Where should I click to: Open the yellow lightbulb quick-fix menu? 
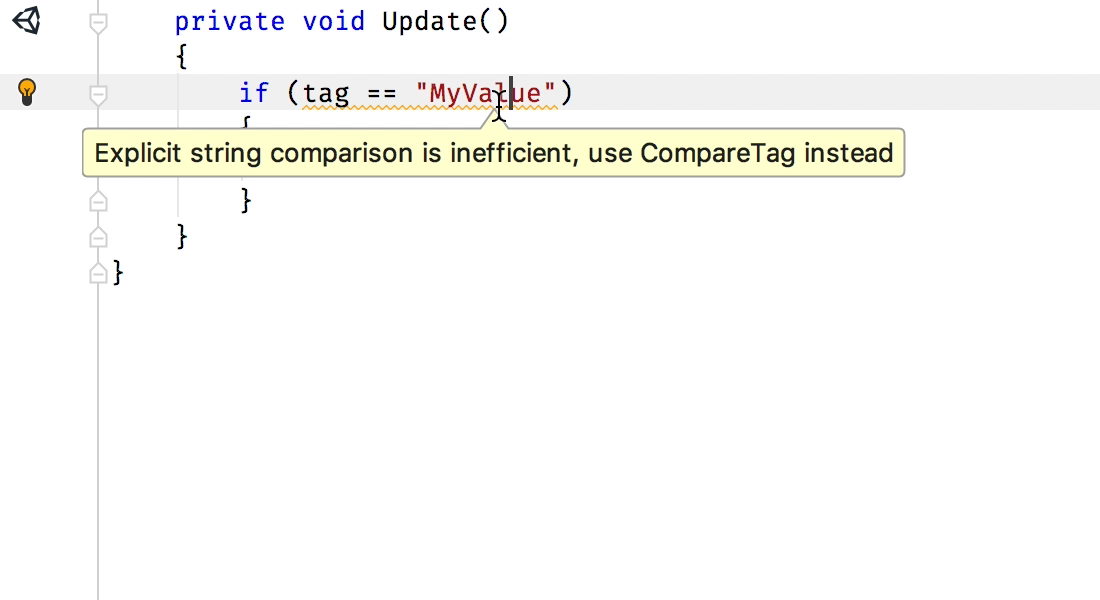27,92
